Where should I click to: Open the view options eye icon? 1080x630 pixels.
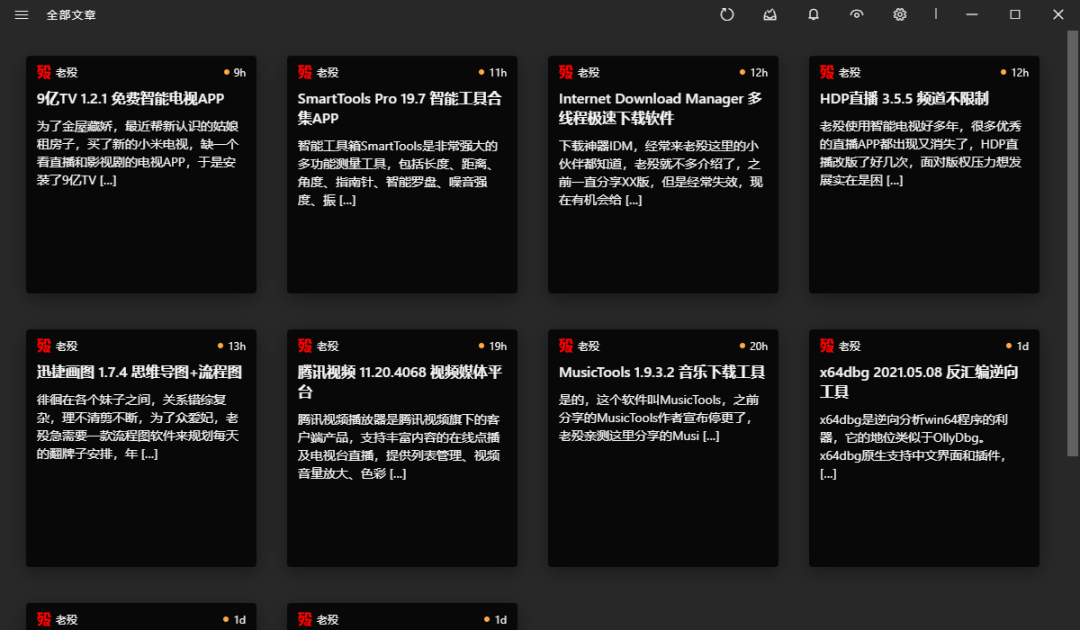coord(856,14)
